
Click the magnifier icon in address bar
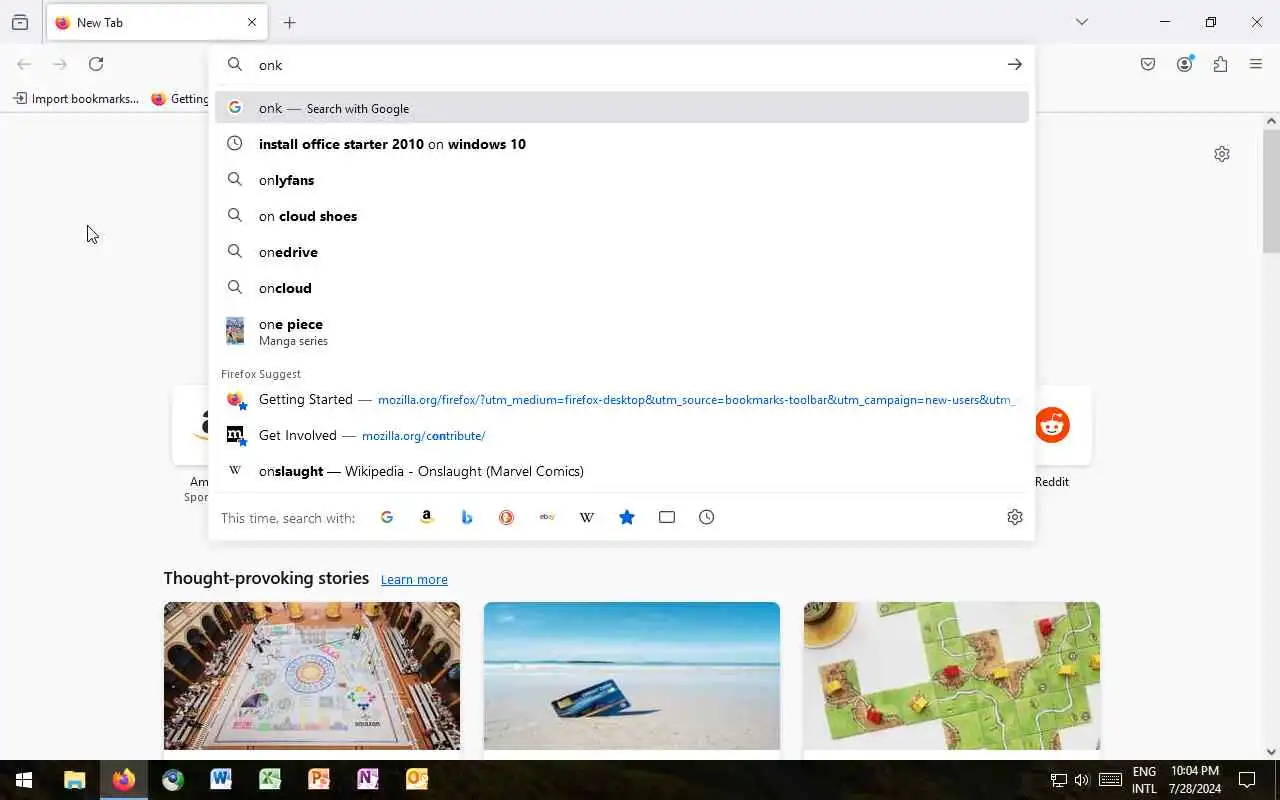[x=235, y=64]
